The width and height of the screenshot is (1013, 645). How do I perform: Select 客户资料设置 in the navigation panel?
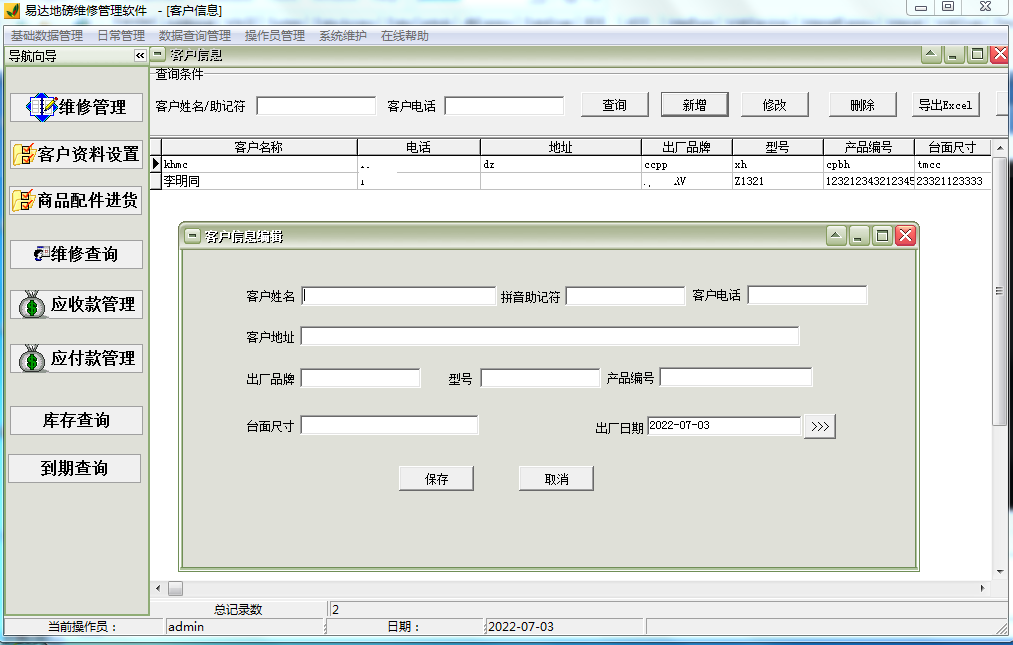[76, 155]
